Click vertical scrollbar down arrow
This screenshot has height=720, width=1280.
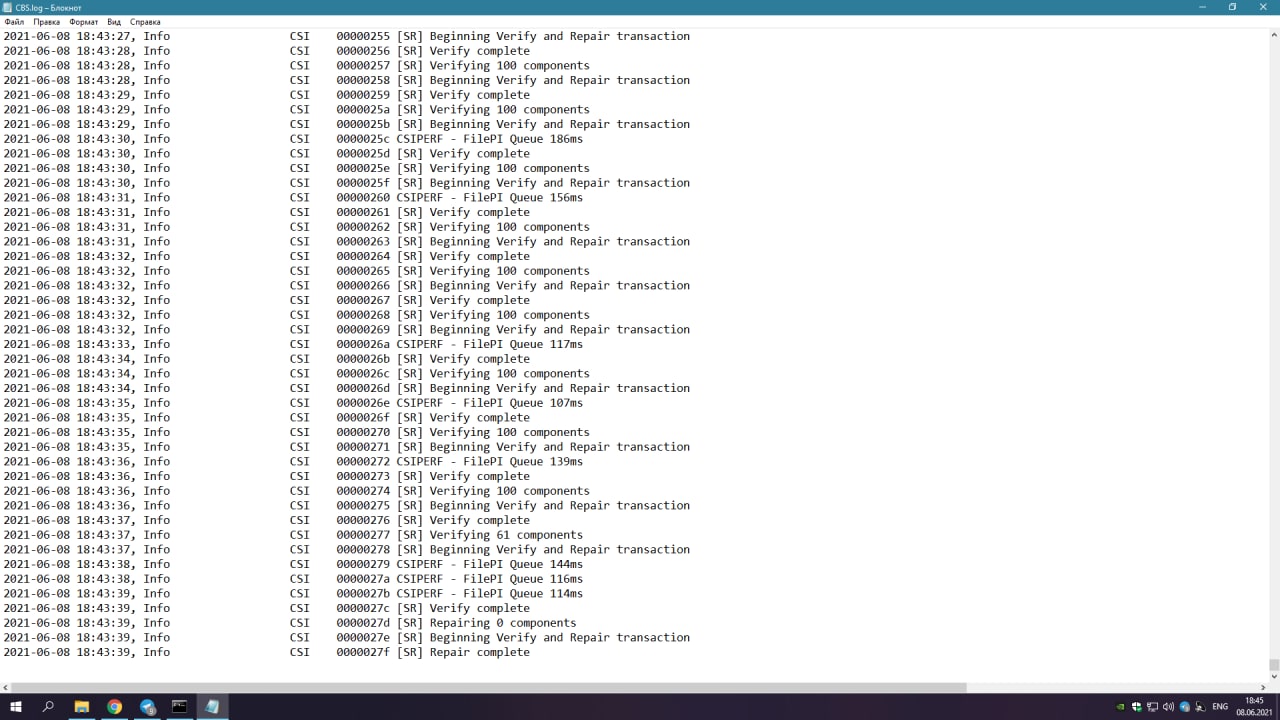(1274, 676)
